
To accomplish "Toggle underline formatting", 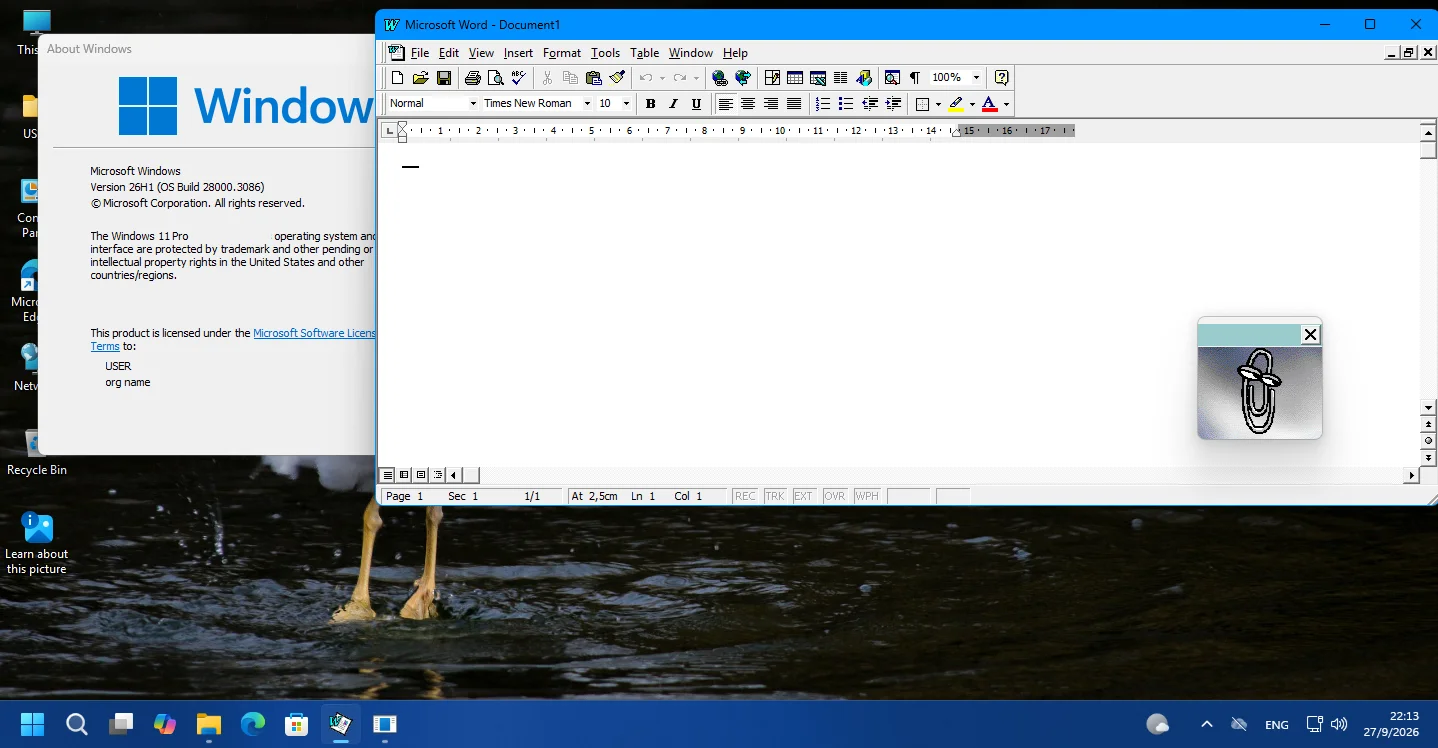I will tap(696, 104).
